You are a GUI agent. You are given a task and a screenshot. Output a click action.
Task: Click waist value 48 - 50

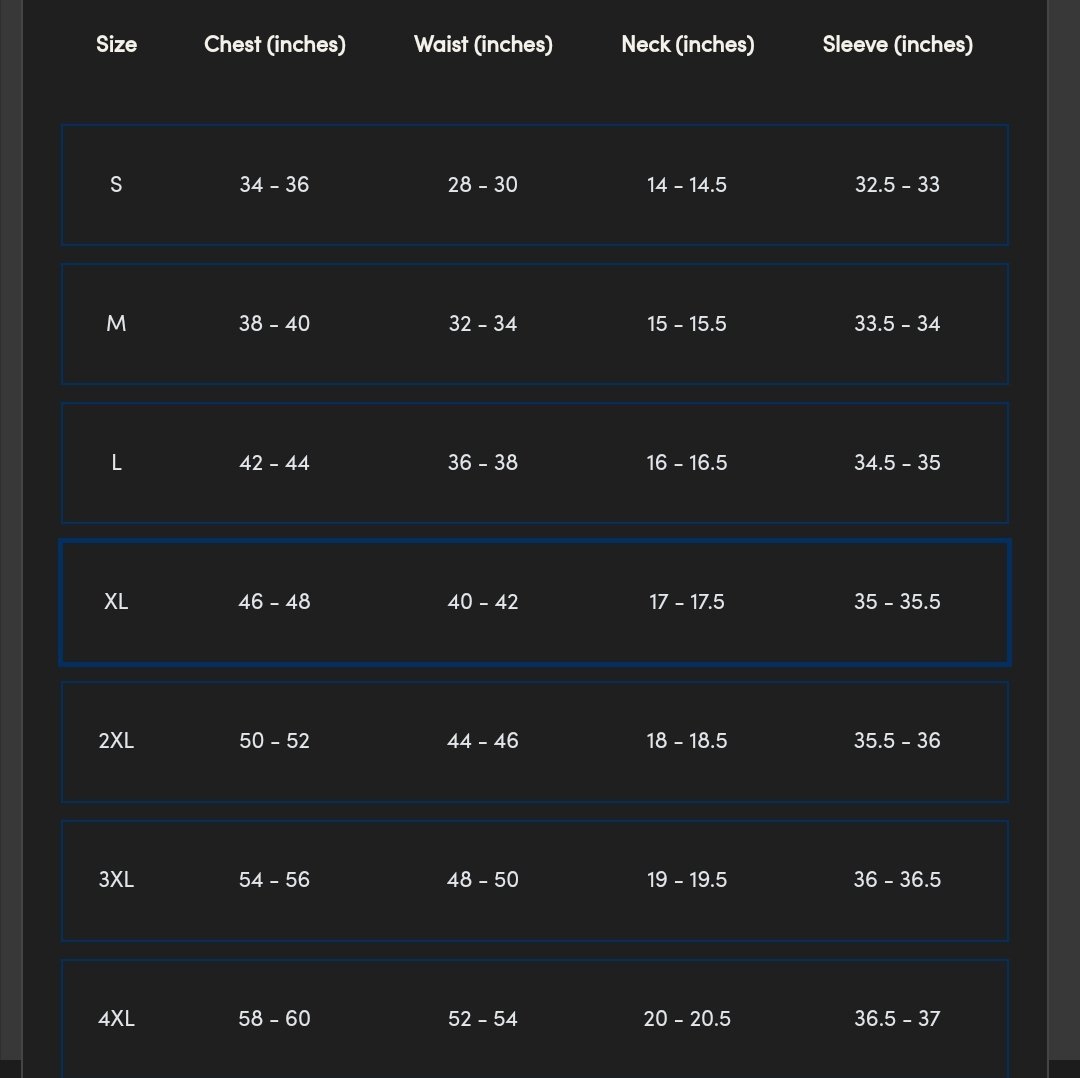click(483, 880)
